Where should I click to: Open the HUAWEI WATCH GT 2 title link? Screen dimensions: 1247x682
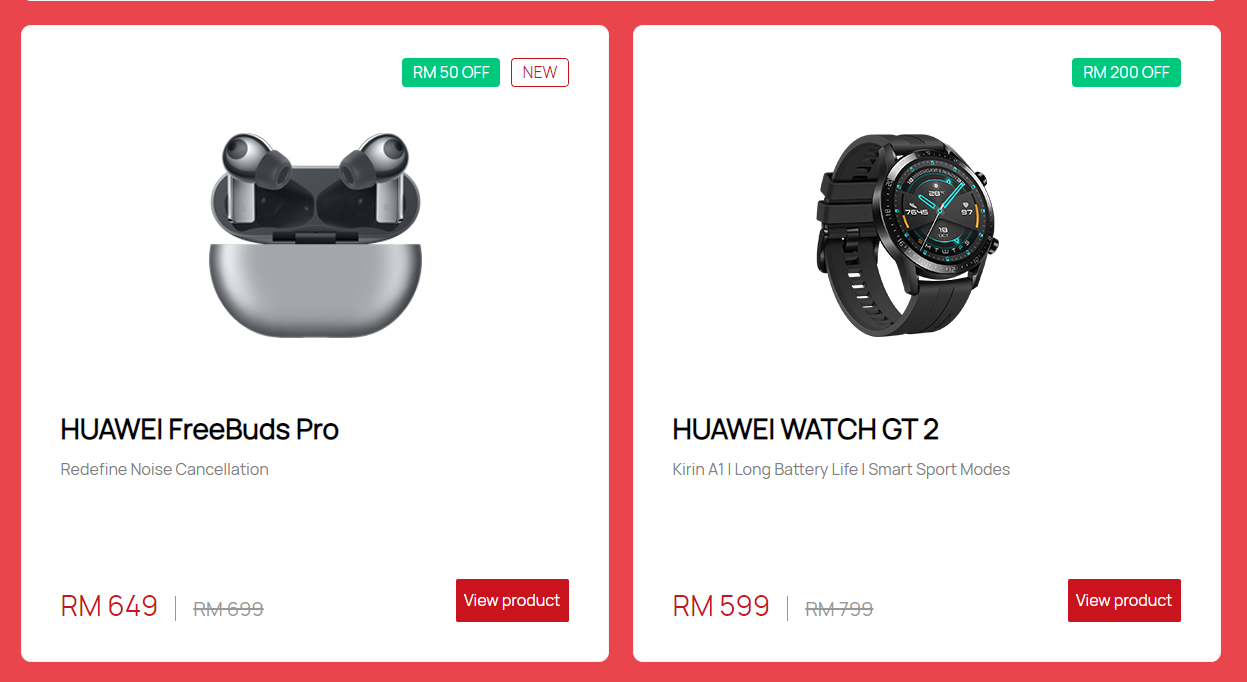pyautogui.click(x=805, y=429)
